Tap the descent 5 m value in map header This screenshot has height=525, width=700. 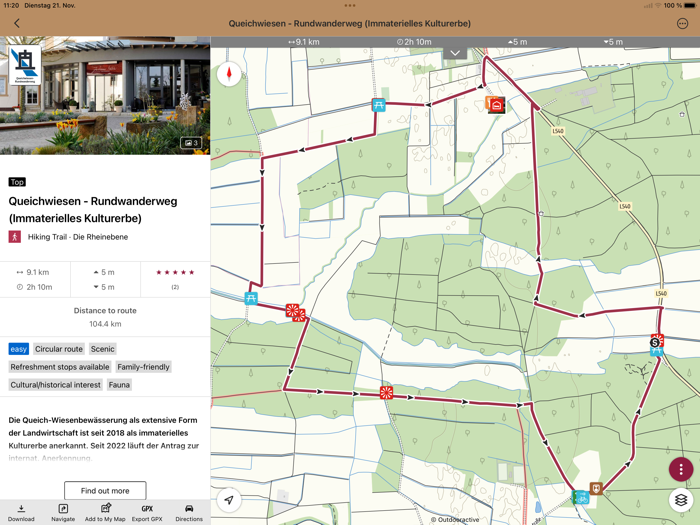coord(613,42)
